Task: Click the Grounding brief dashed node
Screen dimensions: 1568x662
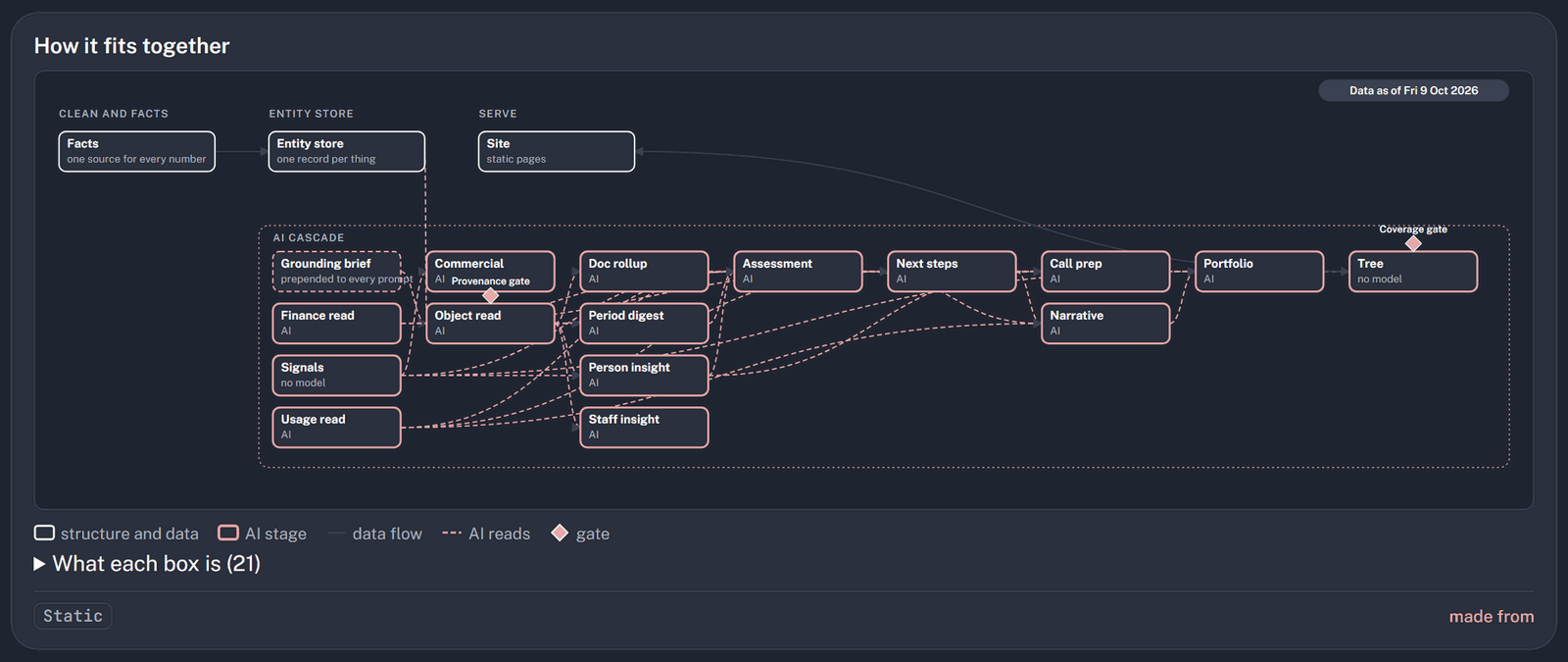Action: 336,272
